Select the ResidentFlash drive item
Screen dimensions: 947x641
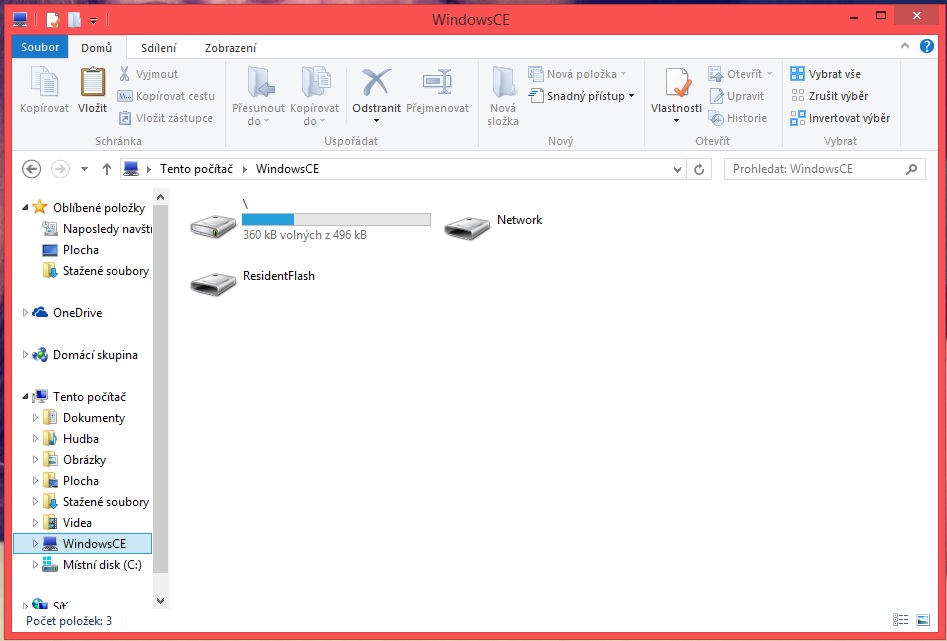(x=252, y=282)
